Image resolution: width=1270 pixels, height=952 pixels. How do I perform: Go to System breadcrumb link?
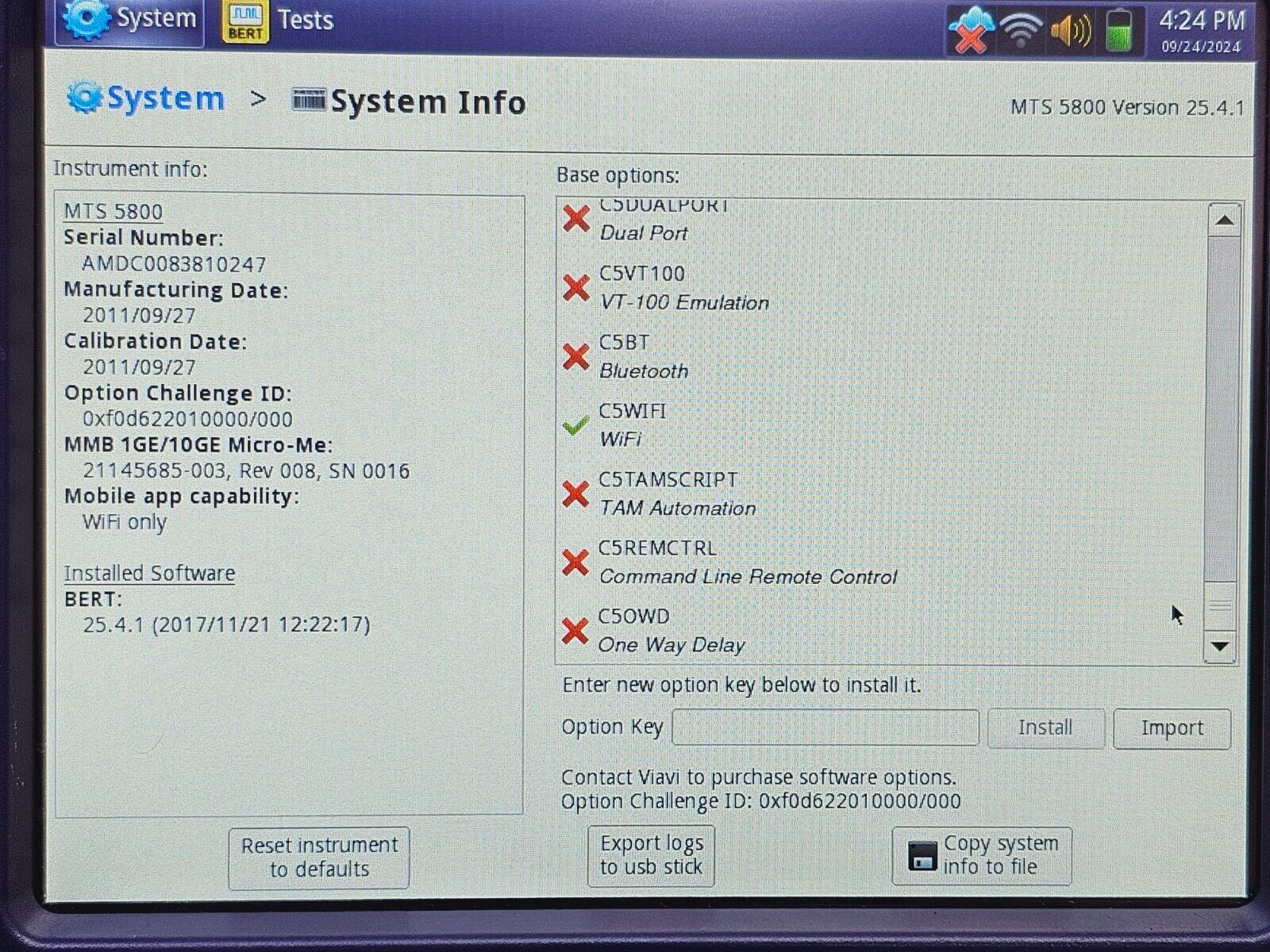click(x=165, y=99)
